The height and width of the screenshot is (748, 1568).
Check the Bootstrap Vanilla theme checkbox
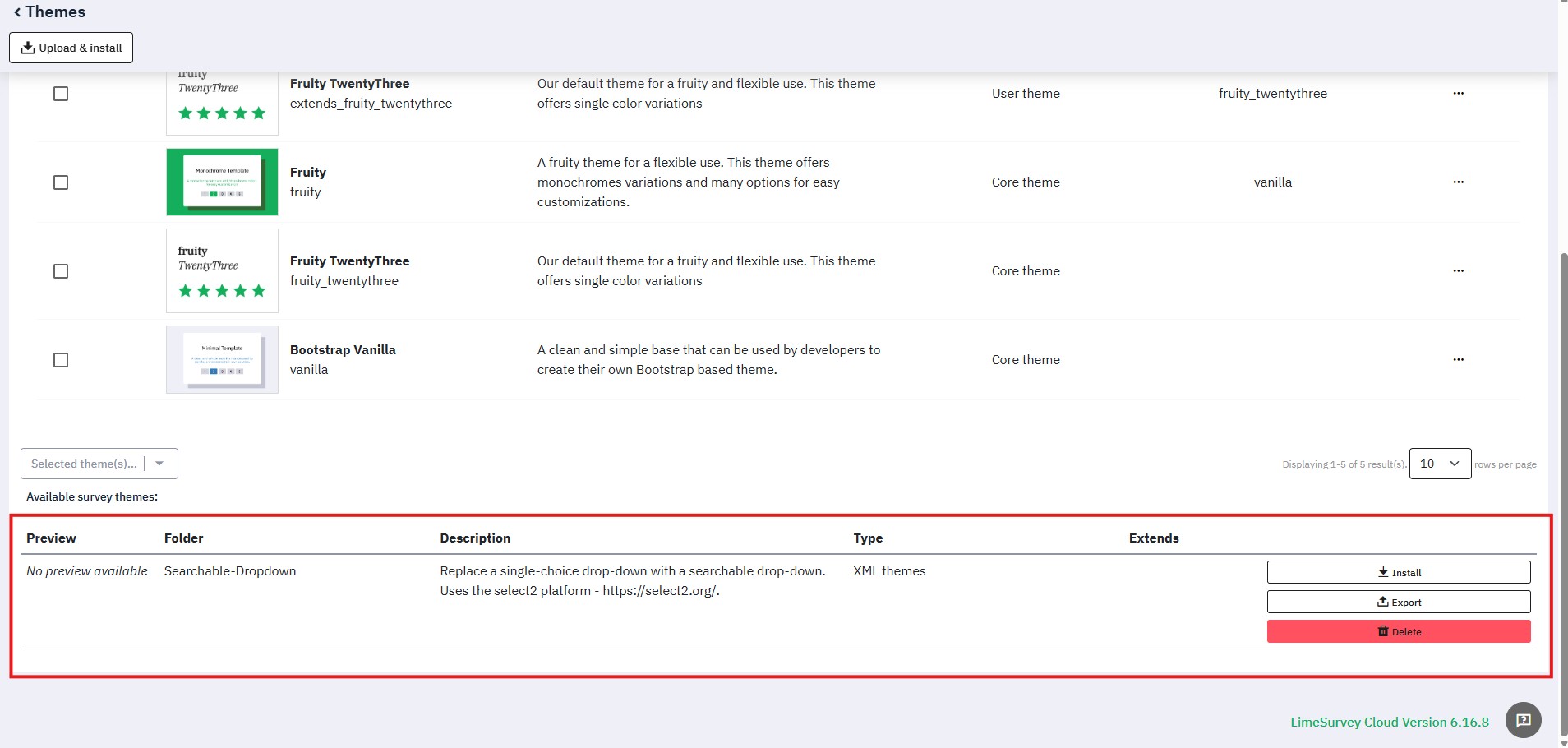(61, 360)
